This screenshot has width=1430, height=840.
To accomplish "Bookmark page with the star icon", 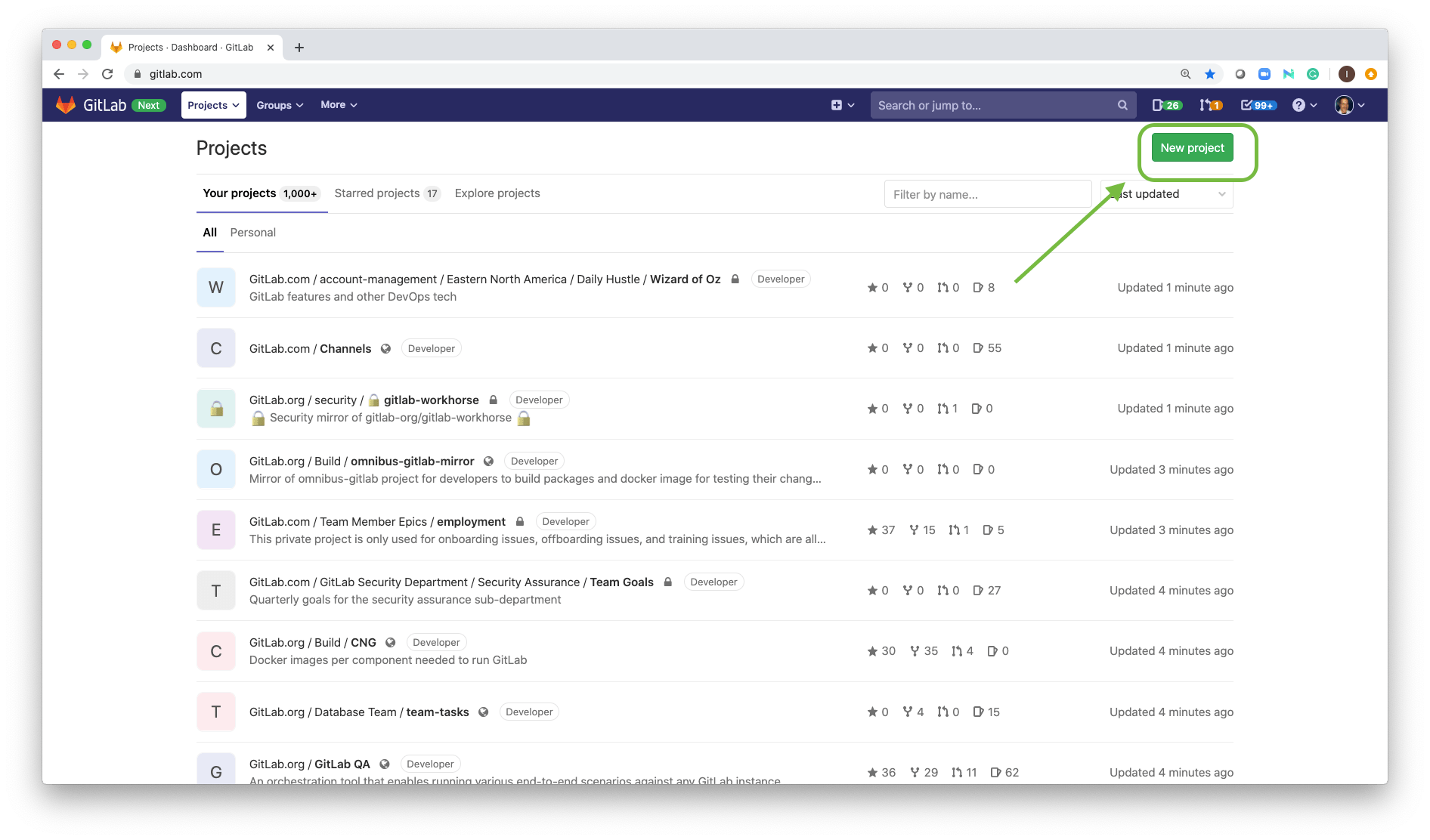I will (1210, 74).
